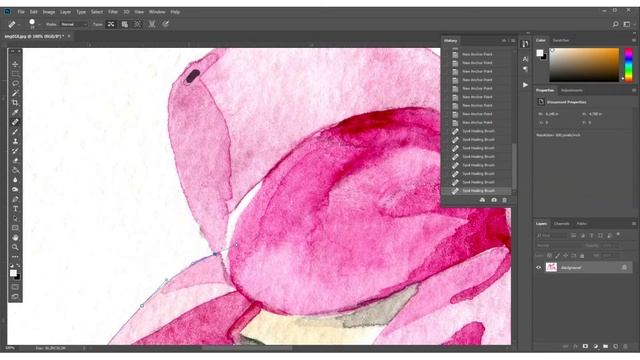The image size is (640, 360).
Task: Select the Pen tool
Action: coord(15,199)
